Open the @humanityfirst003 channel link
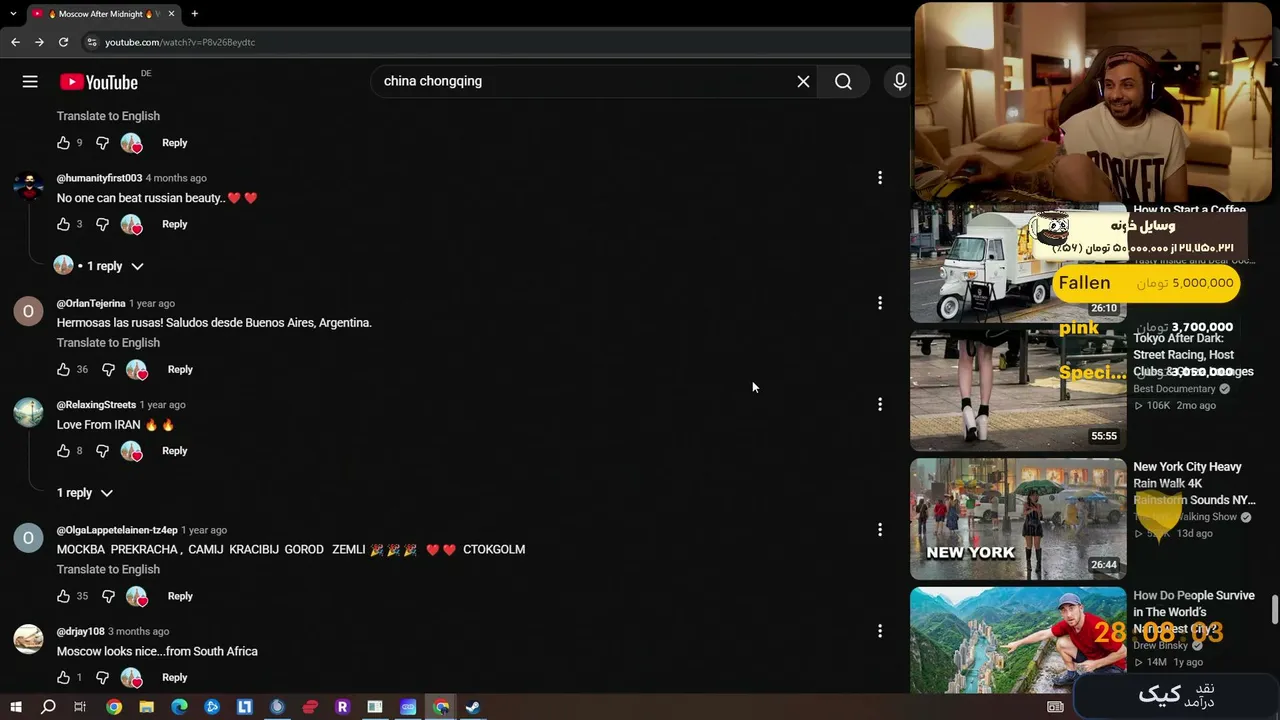This screenshot has height=720, width=1280. pyautogui.click(x=99, y=178)
